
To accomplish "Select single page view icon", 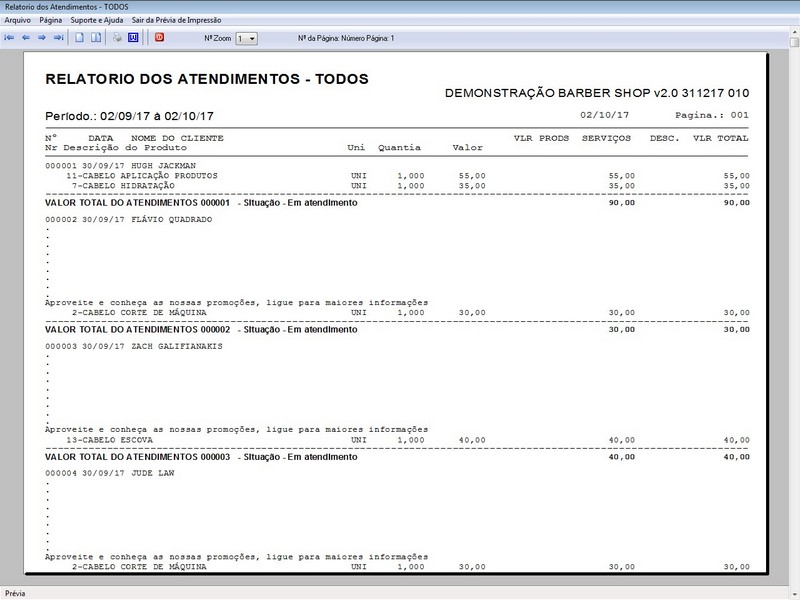I will 80,38.
